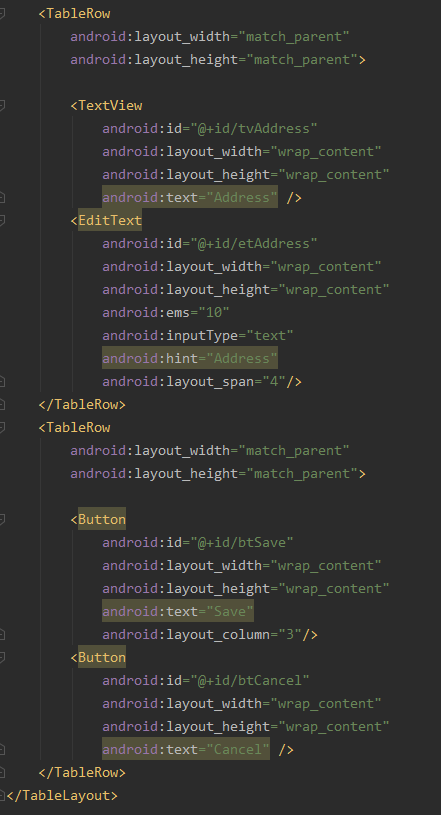The height and width of the screenshot is (815, 441).
Task: Click the android:text="Cancel" attribute
Action: tap(186, 749)
